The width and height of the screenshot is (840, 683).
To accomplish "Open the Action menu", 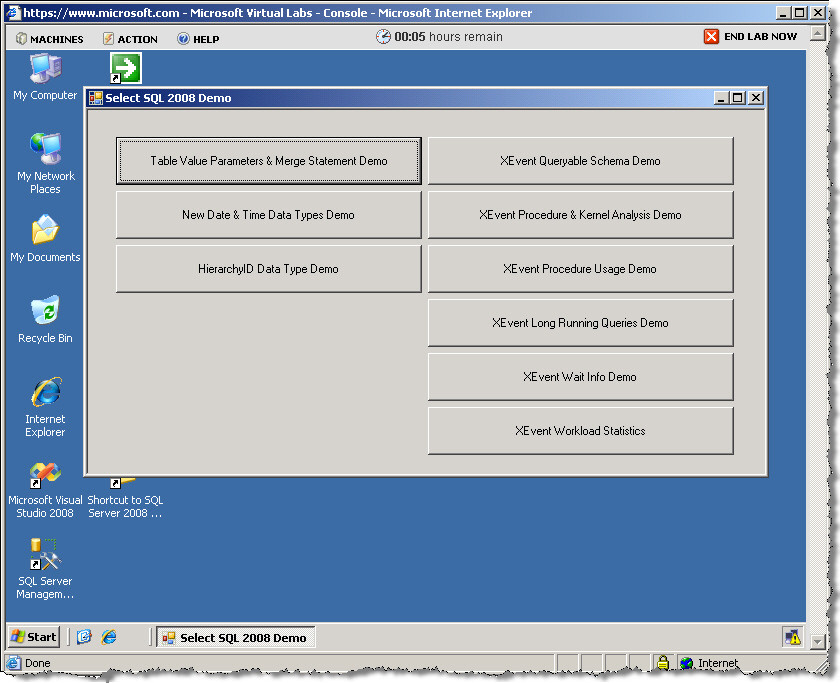I will tap(130, 39).
